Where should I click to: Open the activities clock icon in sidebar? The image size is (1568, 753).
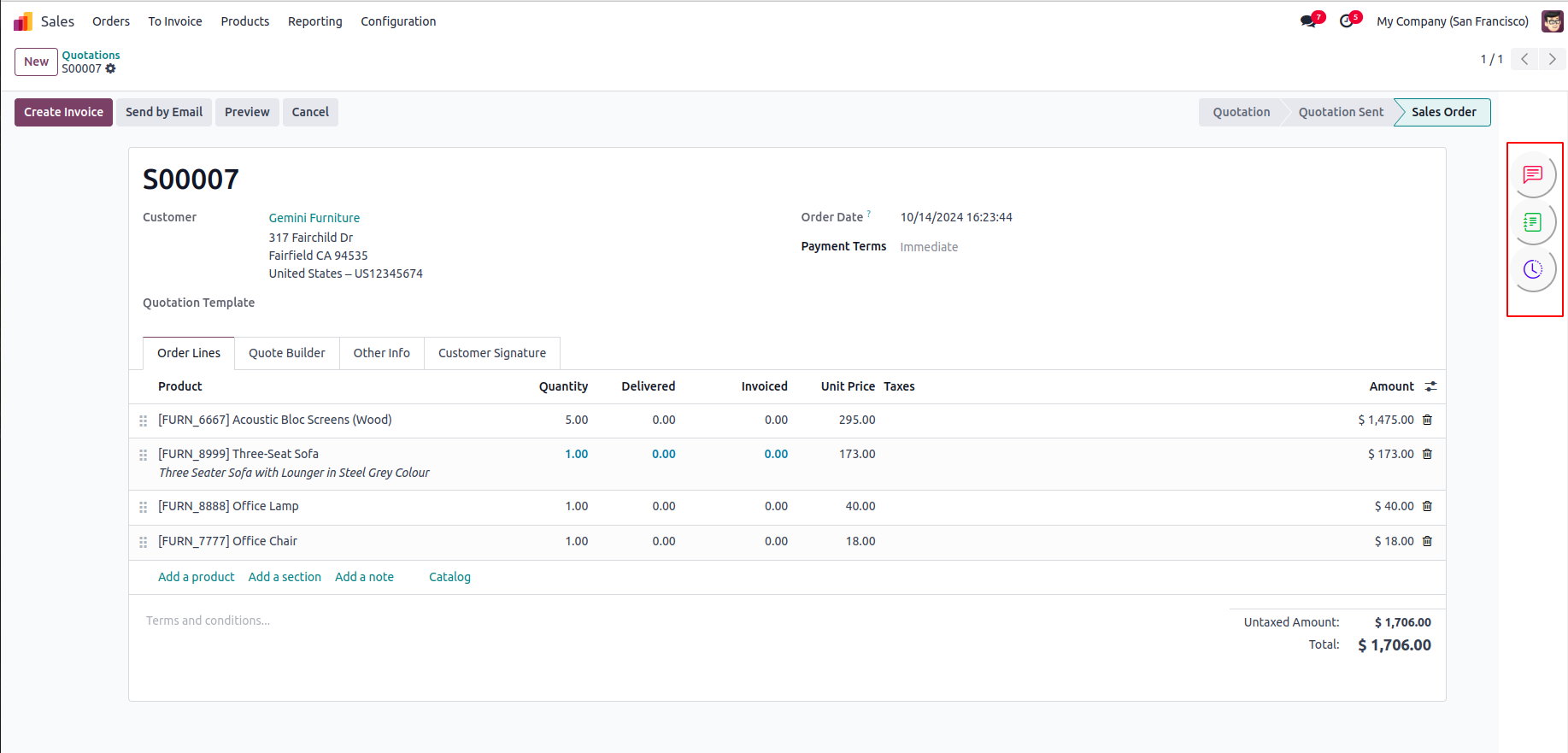coord(1533,269)
